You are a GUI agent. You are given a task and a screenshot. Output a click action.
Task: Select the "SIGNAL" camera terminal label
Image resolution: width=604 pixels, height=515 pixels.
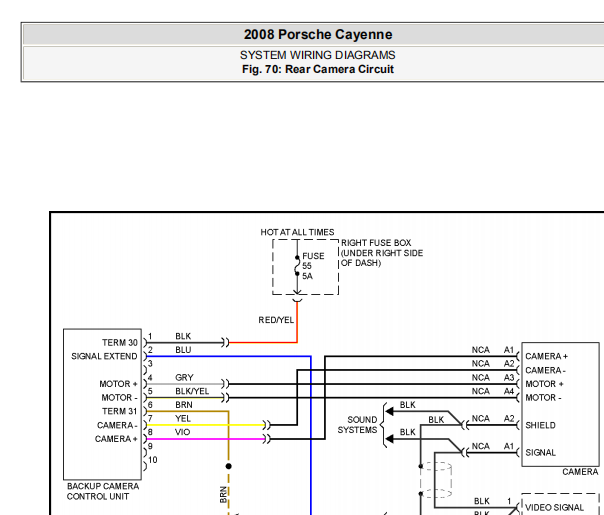[x=540, y=453]
